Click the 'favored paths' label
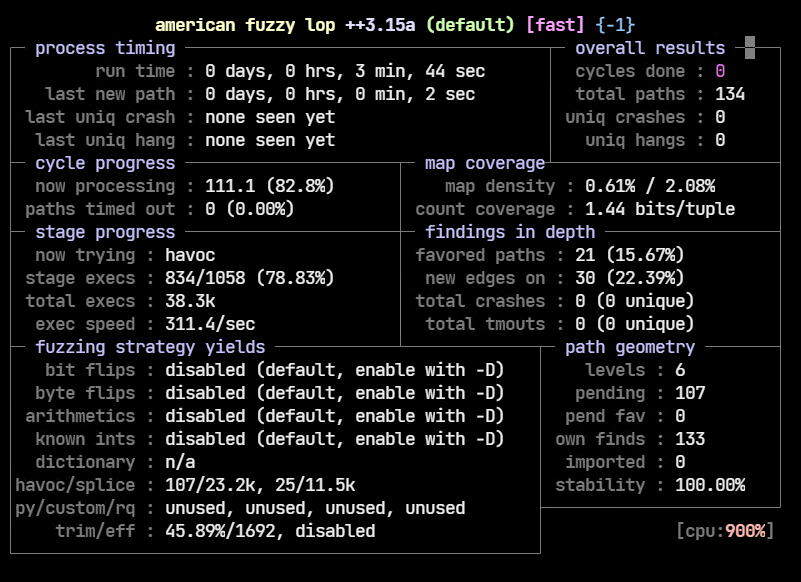Image resolution: width=801 pixels, height=582 pixels. pyautogui.click(x=480, y=255)
